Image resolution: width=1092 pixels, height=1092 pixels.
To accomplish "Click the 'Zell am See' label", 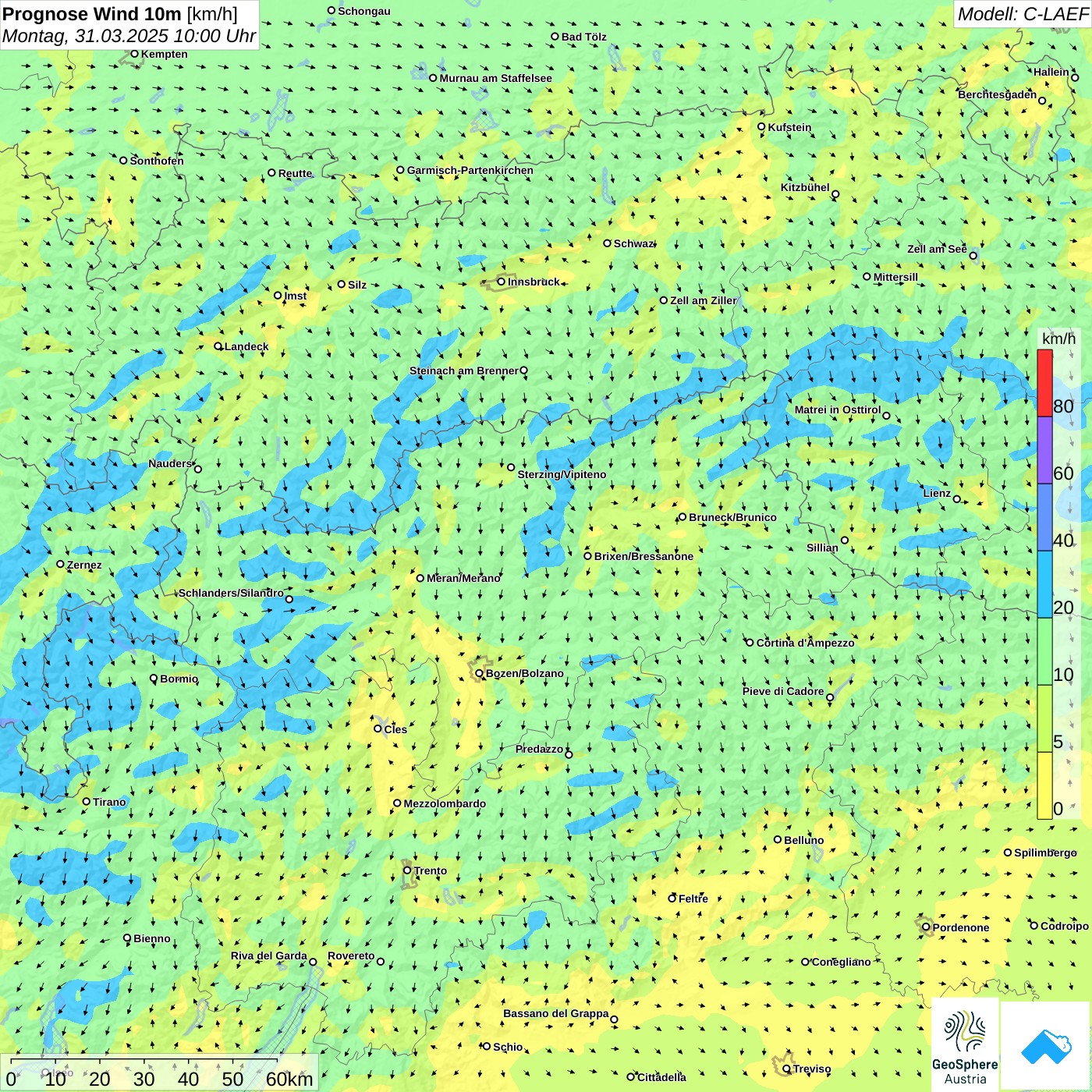I will pyautogui.click(x=937, y=249).
